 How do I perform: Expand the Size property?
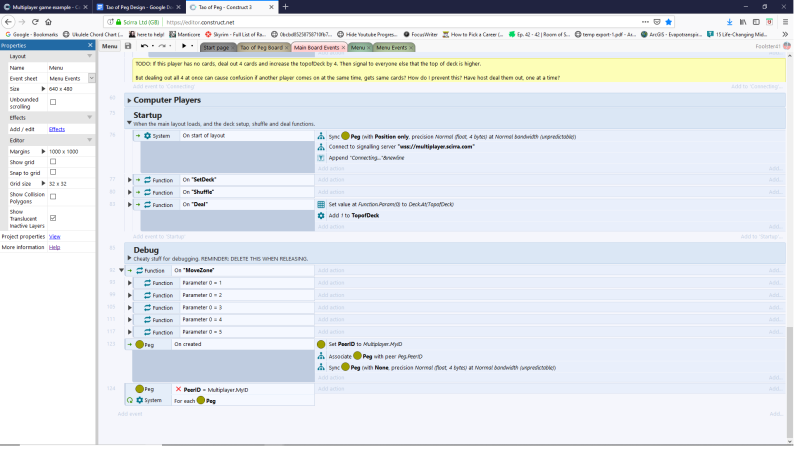point(43,89)
